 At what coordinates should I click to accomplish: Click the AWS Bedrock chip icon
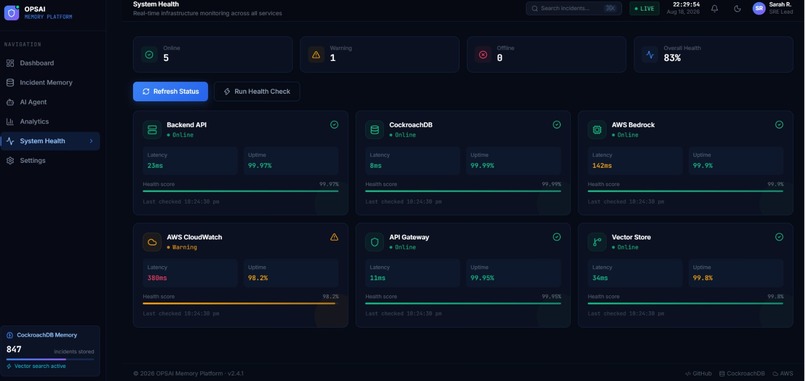(x=597, y=130)
